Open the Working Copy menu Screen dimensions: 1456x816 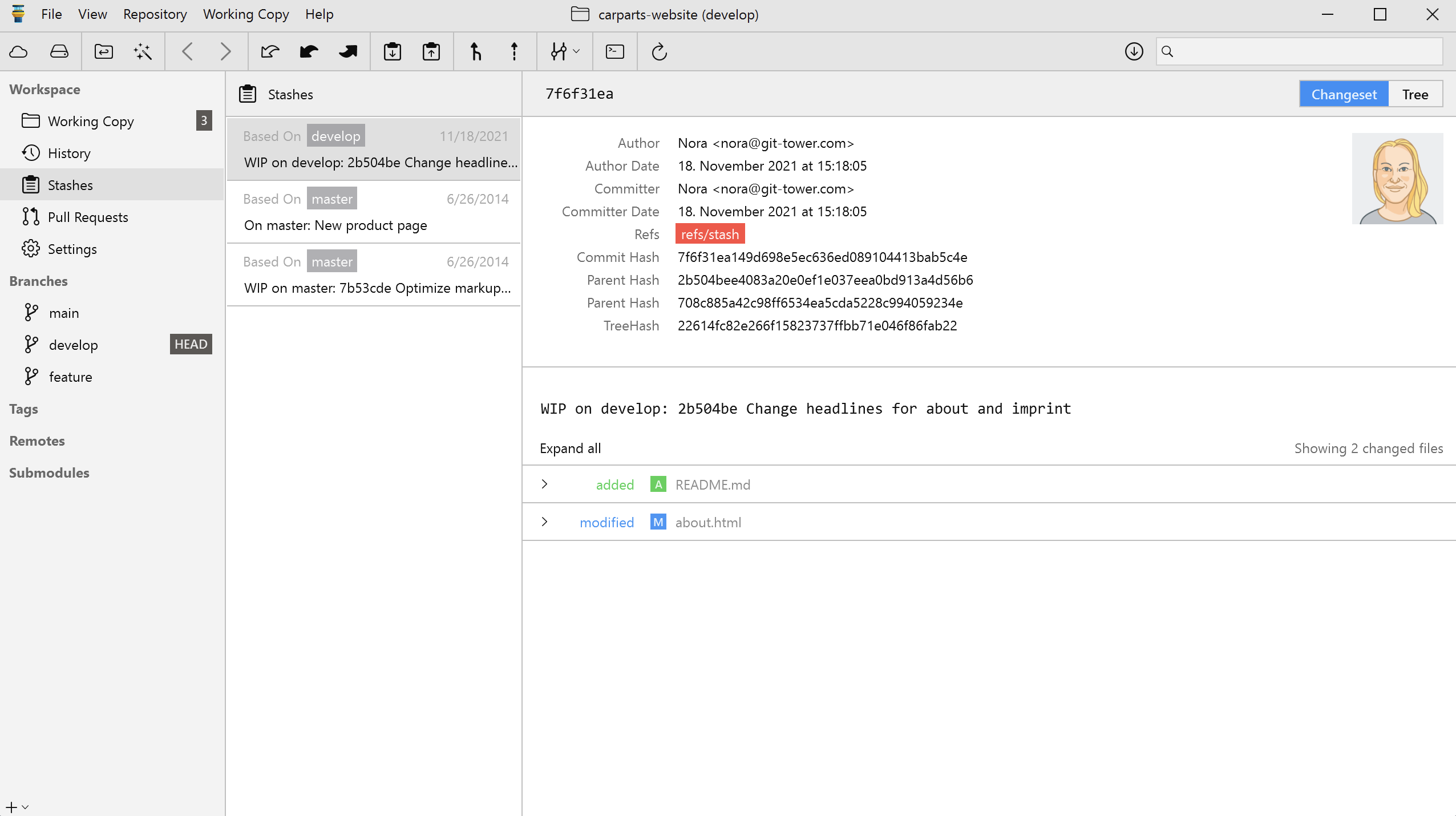pyautogui.click(x=246, y=14)
